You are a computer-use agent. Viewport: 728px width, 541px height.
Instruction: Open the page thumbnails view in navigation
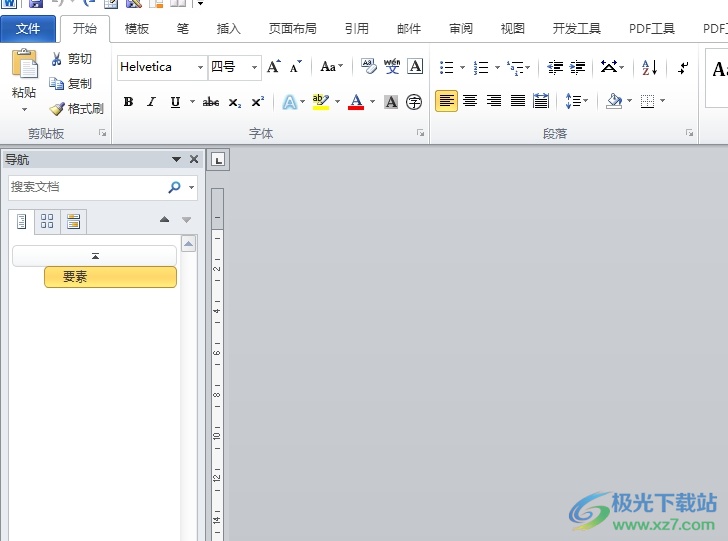47,221
